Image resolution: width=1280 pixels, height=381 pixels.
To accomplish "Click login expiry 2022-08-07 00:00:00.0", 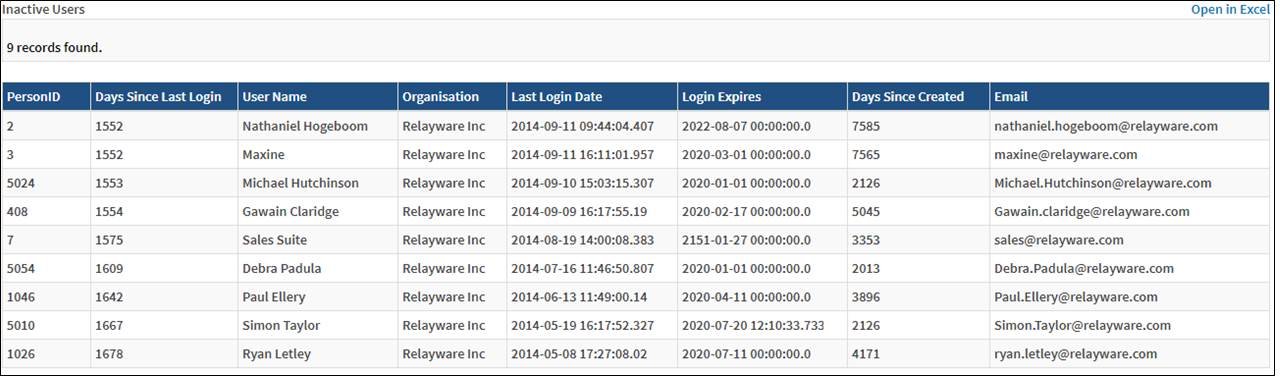I will (x=746, y=126).
